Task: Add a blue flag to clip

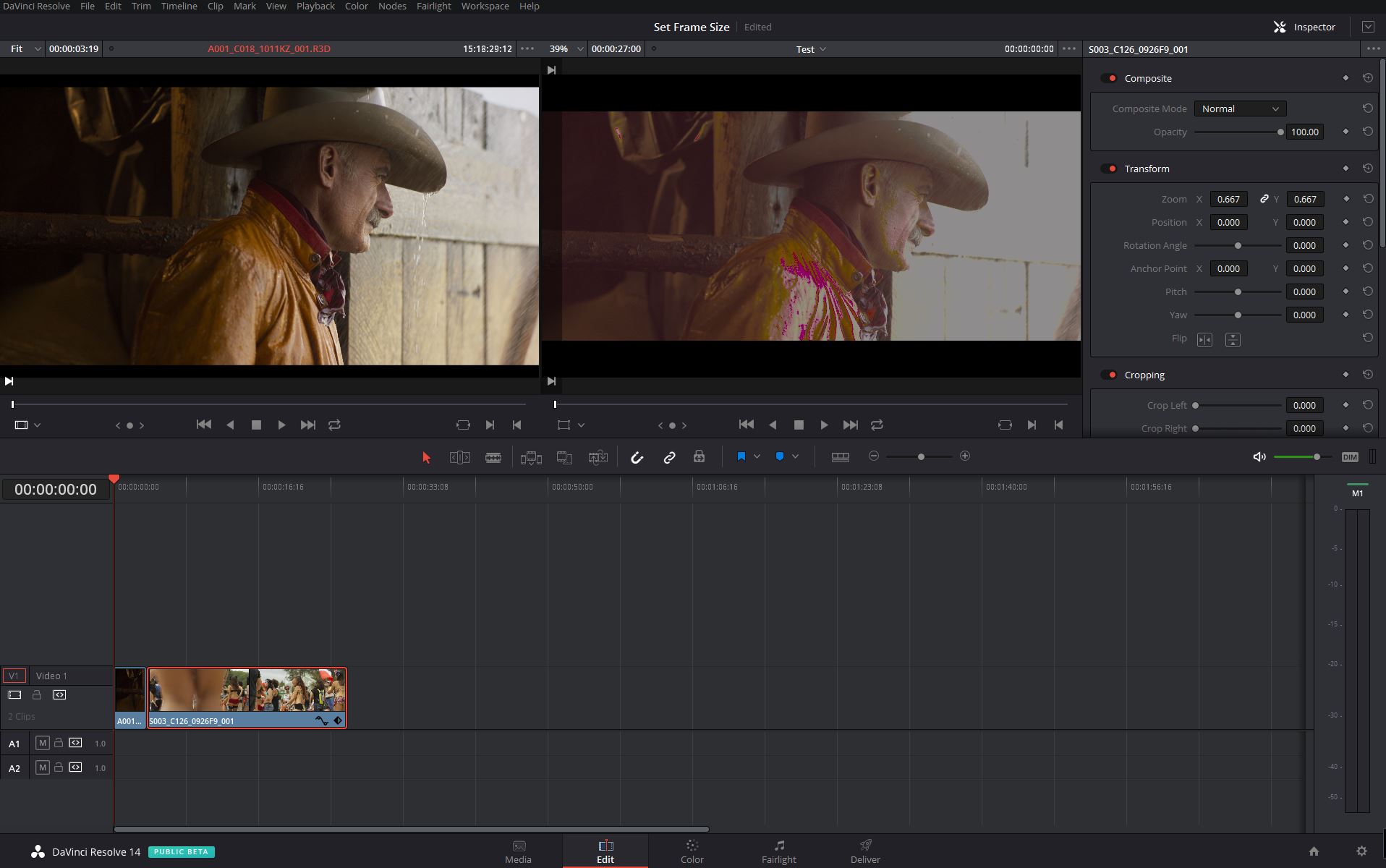Action: [741, 456]
